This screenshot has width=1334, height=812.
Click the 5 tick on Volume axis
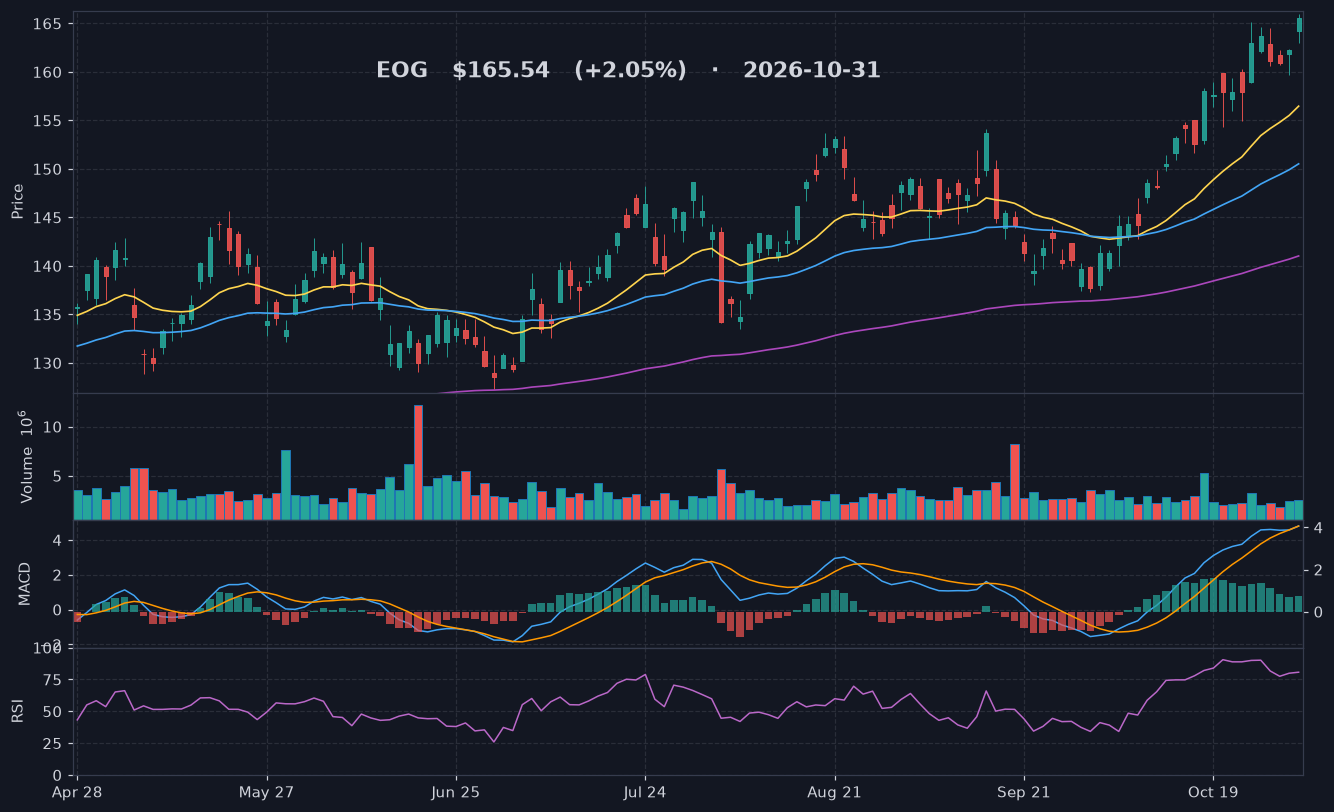click(x=59, y=476)
